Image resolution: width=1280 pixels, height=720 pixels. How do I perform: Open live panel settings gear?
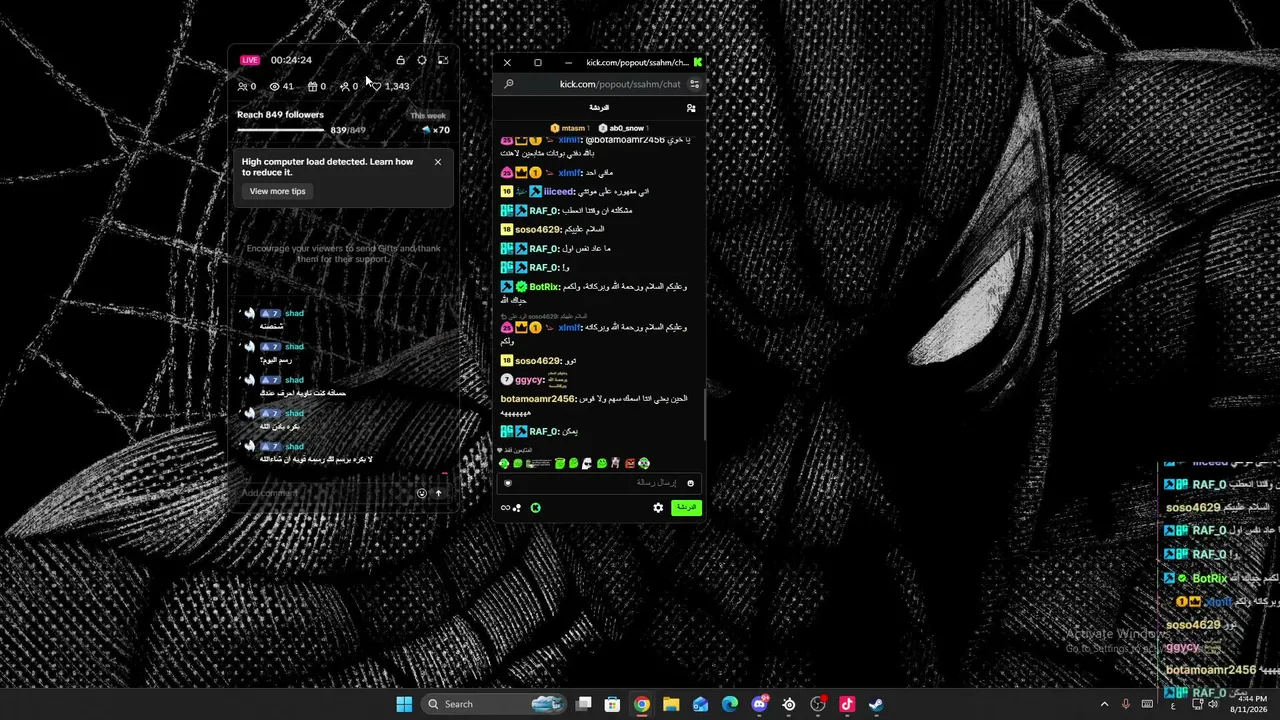click(422, 60)
